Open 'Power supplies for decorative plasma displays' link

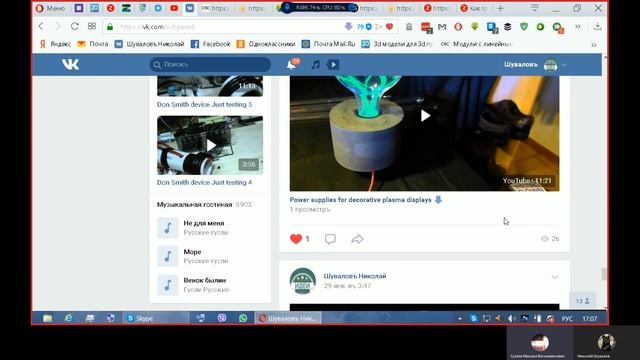[x=360, y=200]
